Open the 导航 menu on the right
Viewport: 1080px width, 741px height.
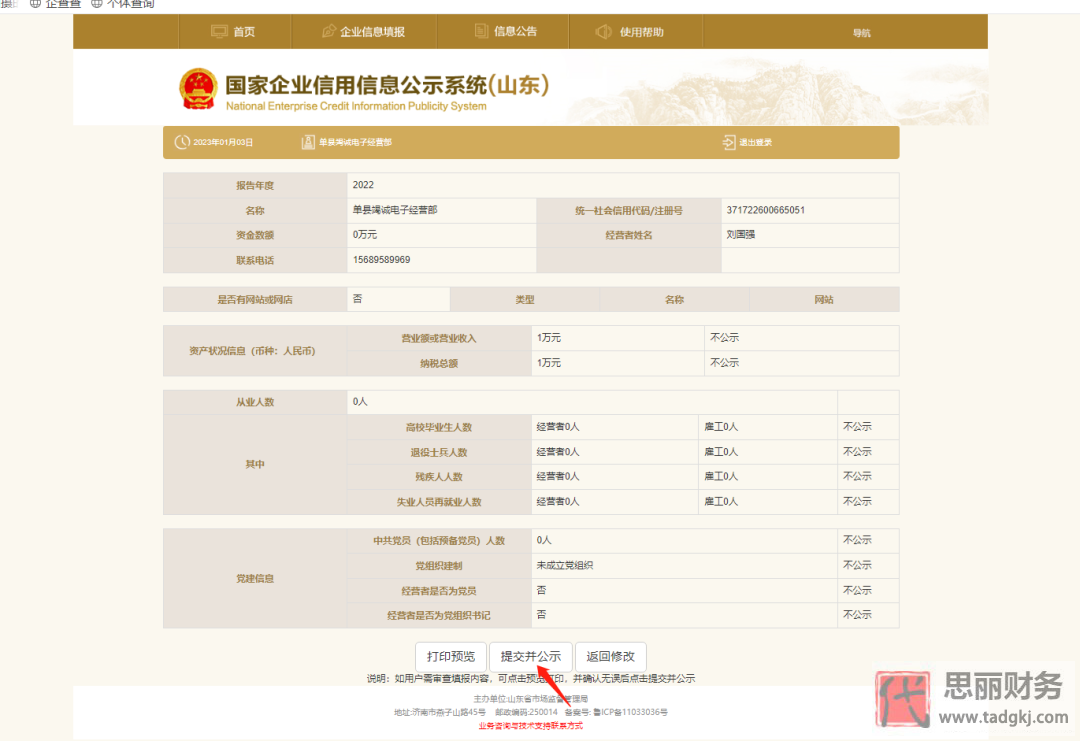(861, 31)
